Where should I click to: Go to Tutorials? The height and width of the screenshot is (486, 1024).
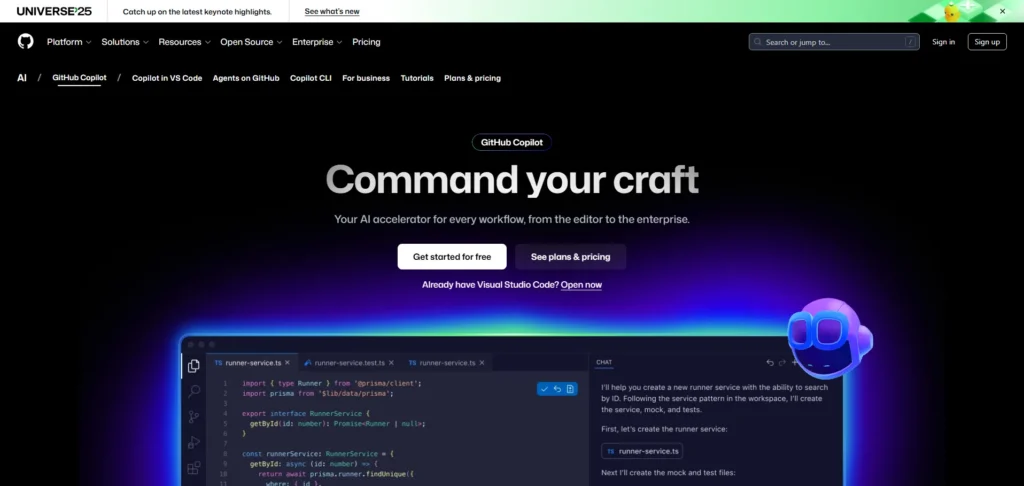[417, 78]
